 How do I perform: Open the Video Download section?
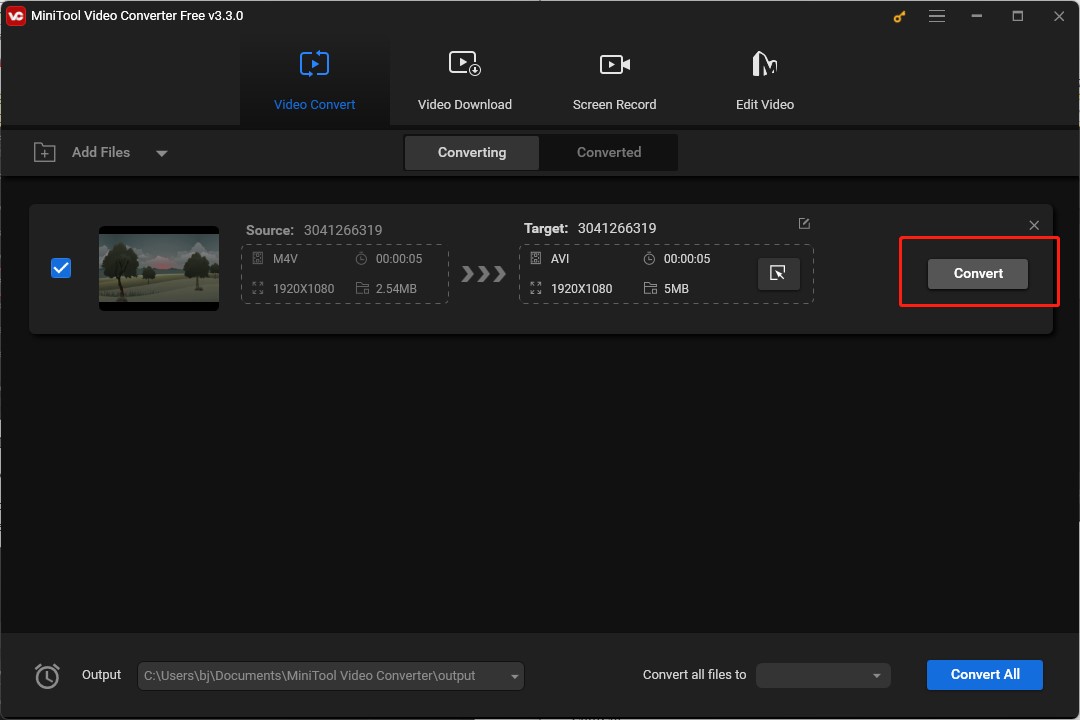[x=464, y=78]
